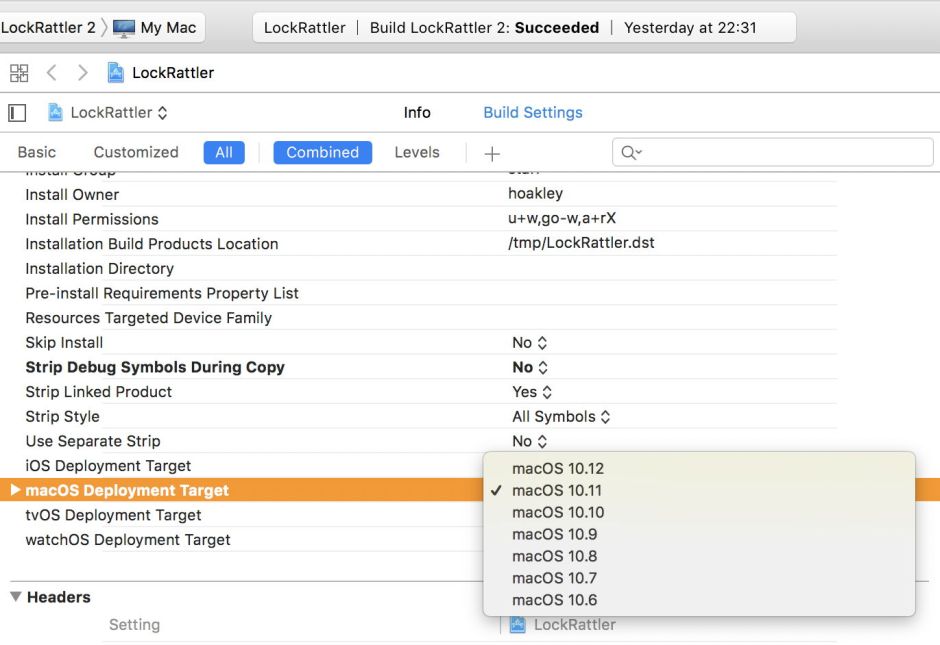Image resolution: width=940 pixels, height=645 pixels.
Task: Click the plus button to add build setting
Action: pyautogui.click(x=491, y=153)
